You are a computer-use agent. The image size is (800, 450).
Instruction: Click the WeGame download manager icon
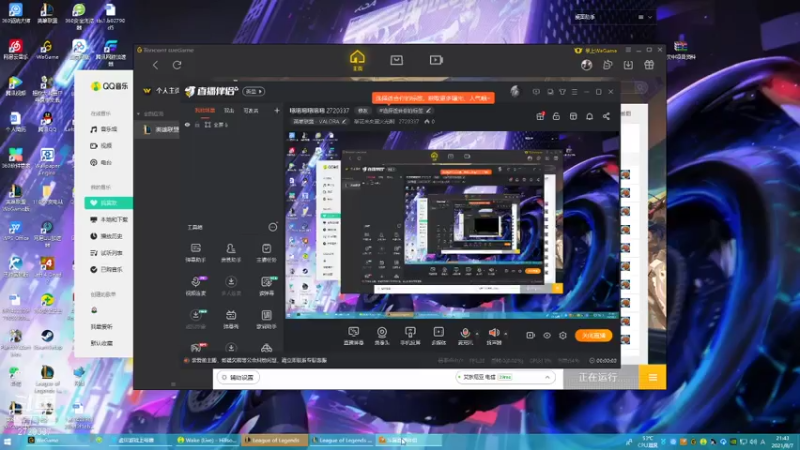tap(628, 65)
